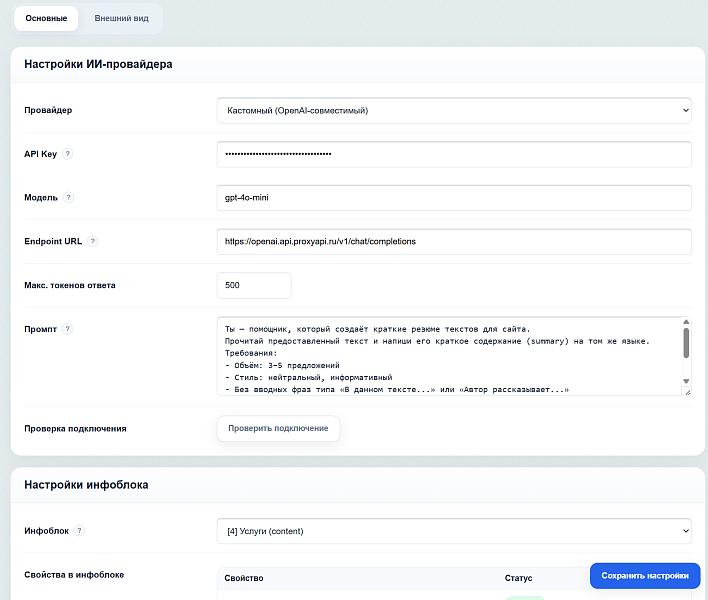
Task: Switch to the Внешний вид tab
Action: click(x=121, y=19)
